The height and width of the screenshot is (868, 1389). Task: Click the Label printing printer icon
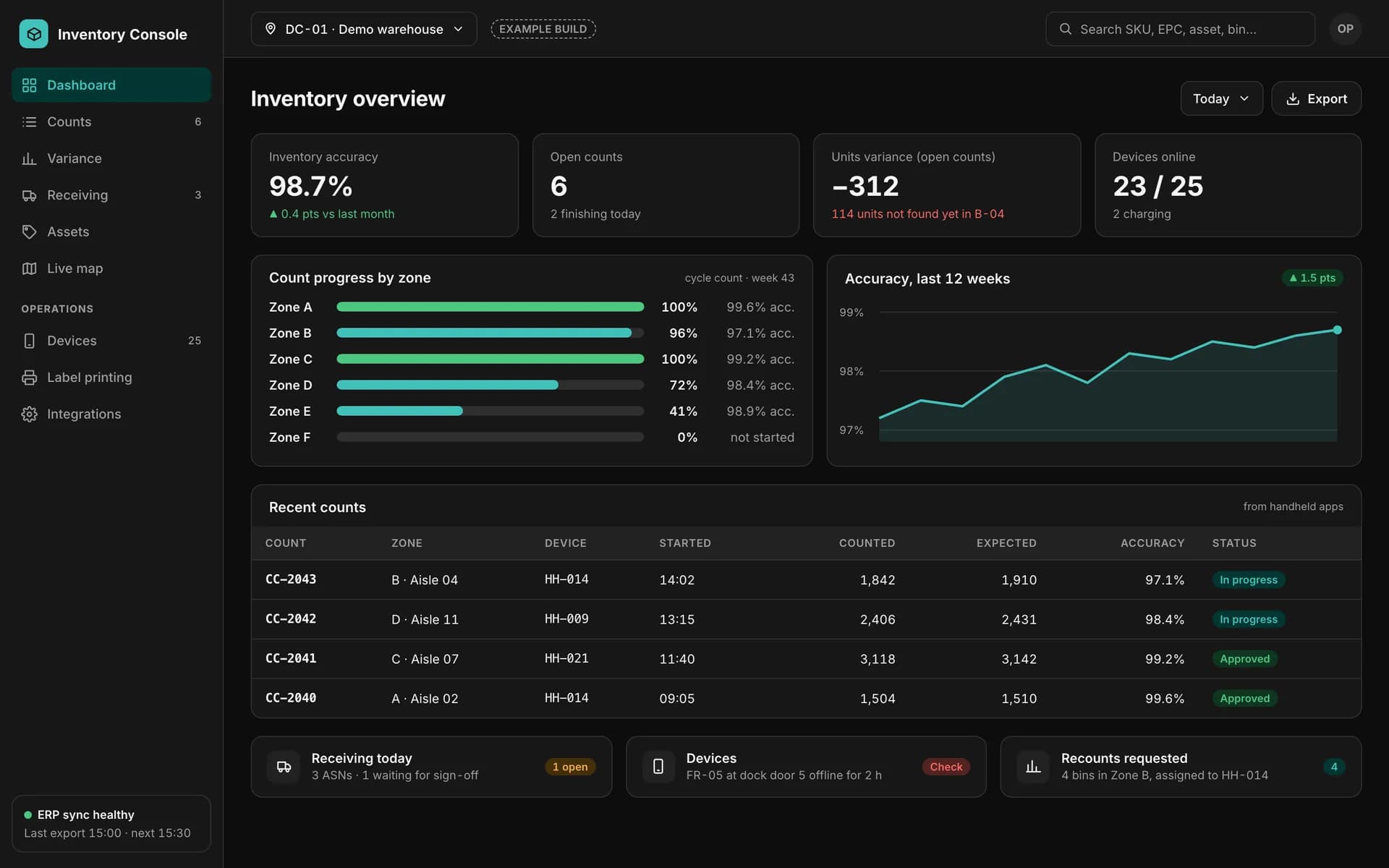coord(29,378)
